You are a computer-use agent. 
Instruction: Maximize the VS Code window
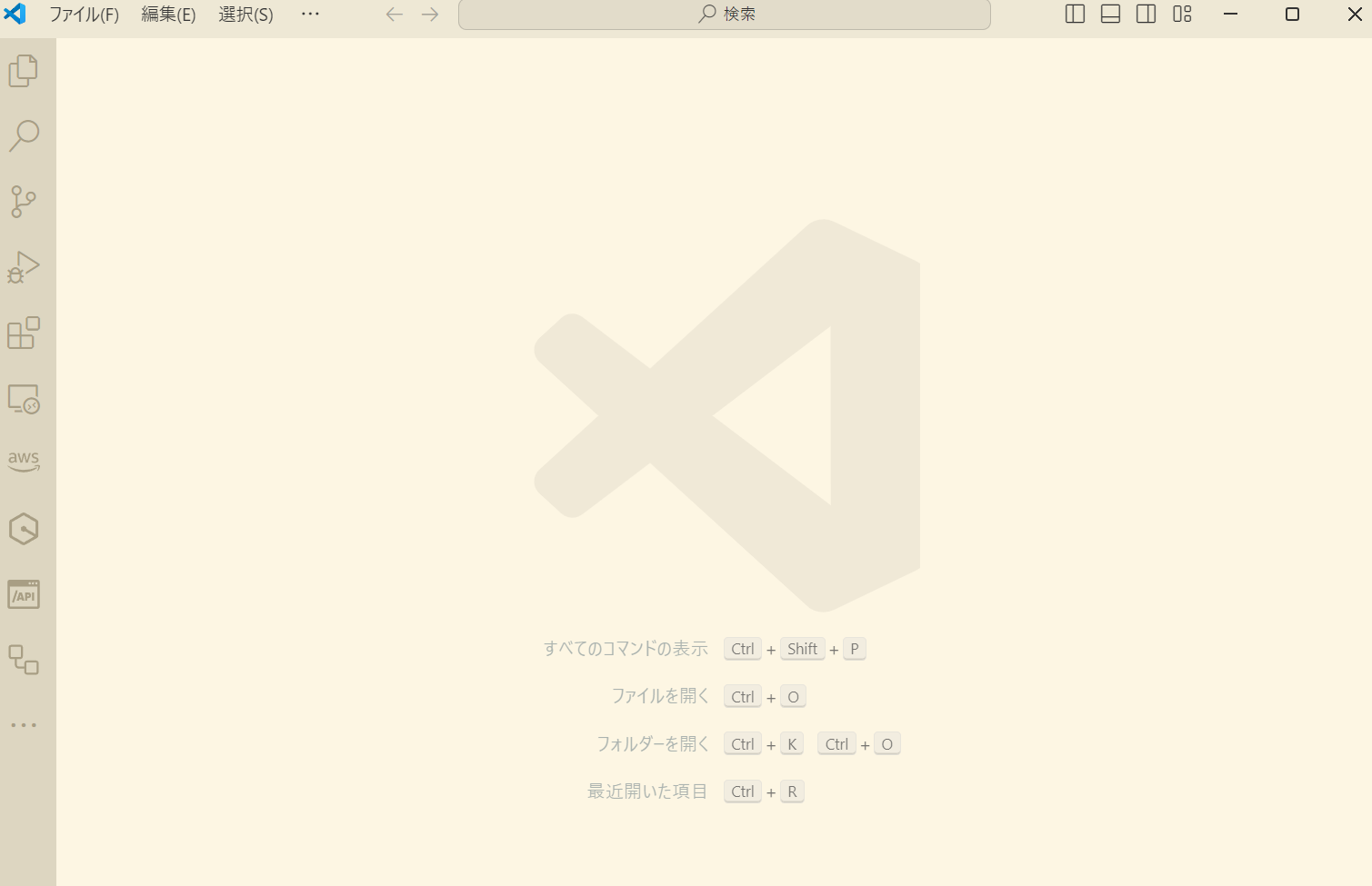pos(1292,15)
